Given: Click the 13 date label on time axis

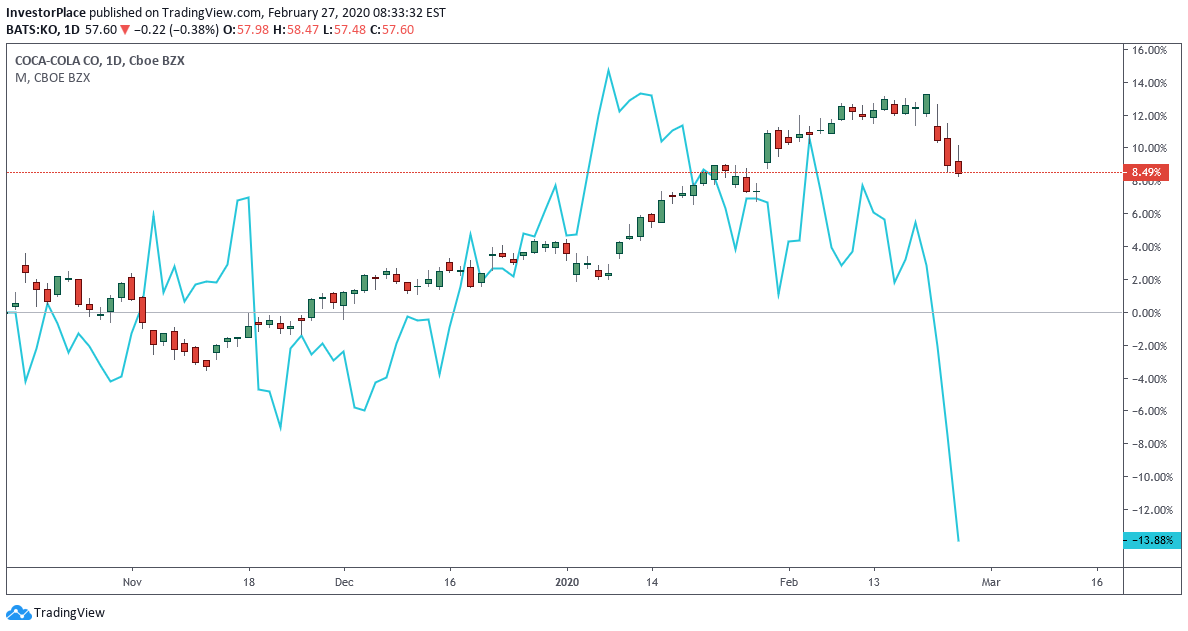Looking at the screenshot, I should point(874,582).
